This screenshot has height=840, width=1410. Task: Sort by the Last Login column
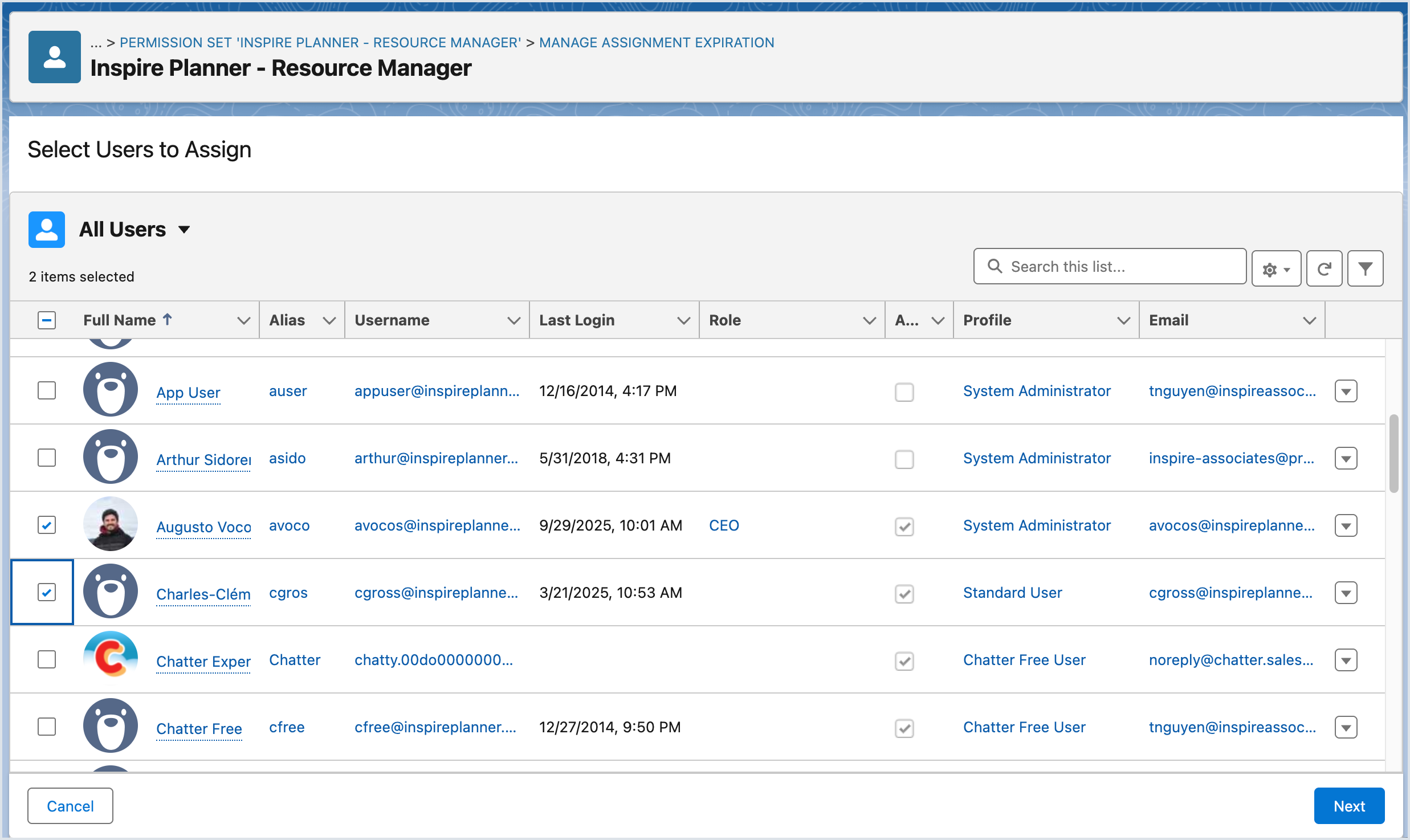click(x=577, y=320)
